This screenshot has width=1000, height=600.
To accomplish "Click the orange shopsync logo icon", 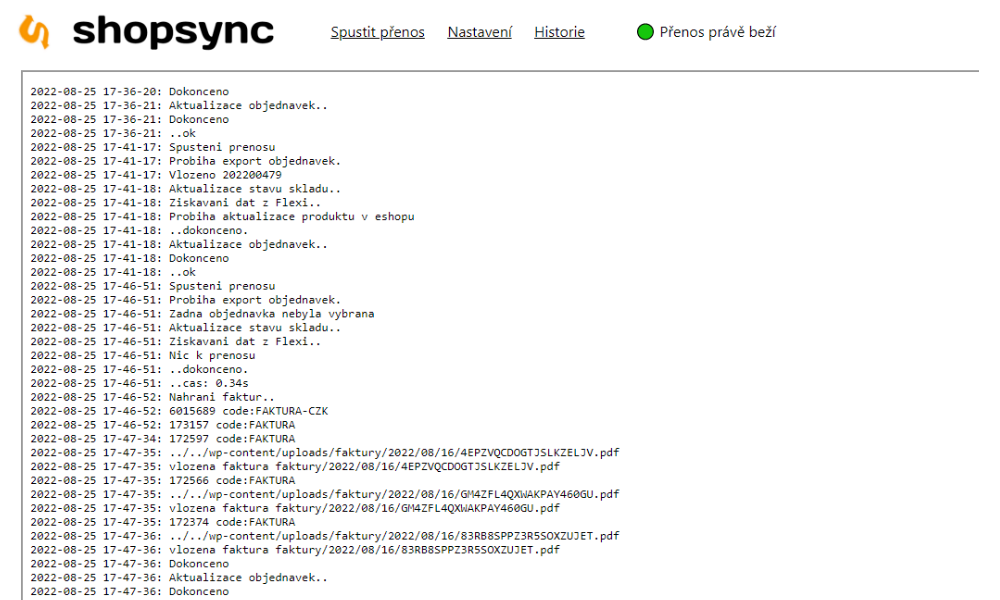I will click(x=34, y=32).
